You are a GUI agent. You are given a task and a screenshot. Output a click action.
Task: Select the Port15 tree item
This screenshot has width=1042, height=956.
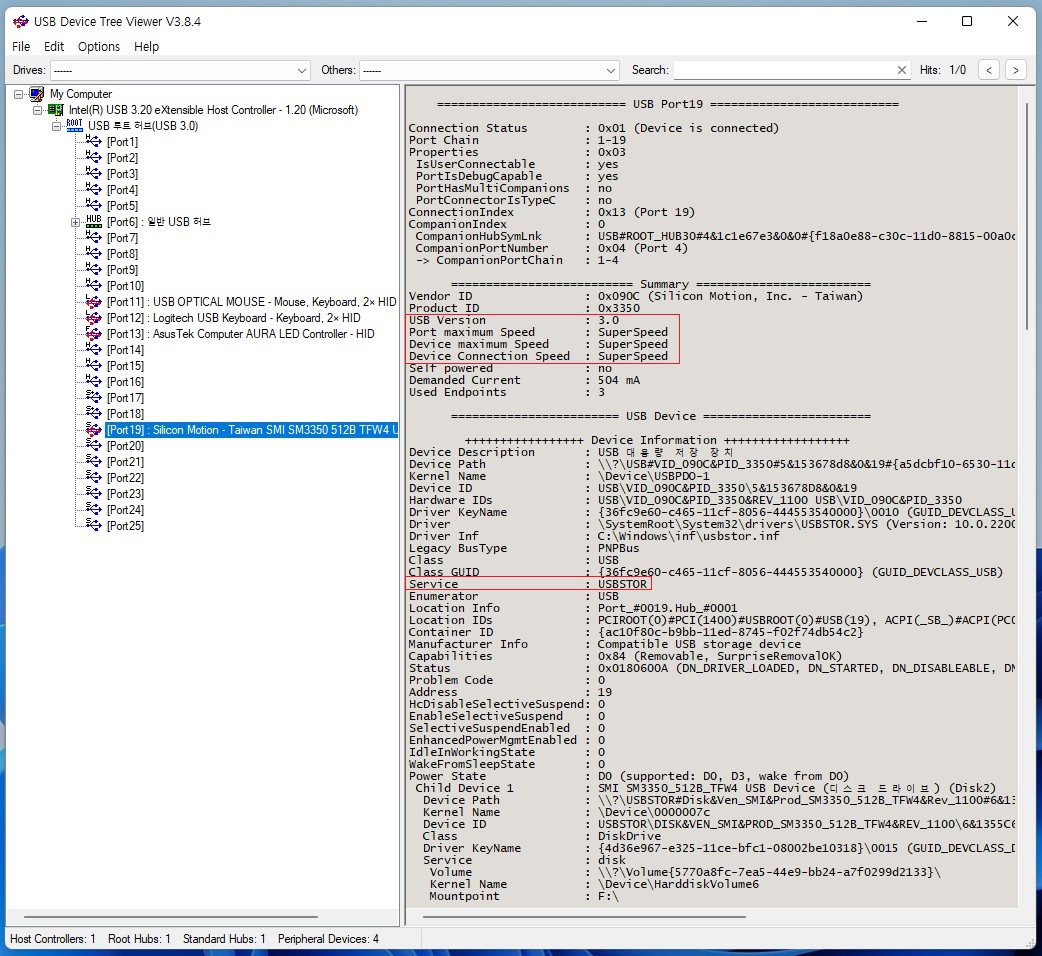125,365
